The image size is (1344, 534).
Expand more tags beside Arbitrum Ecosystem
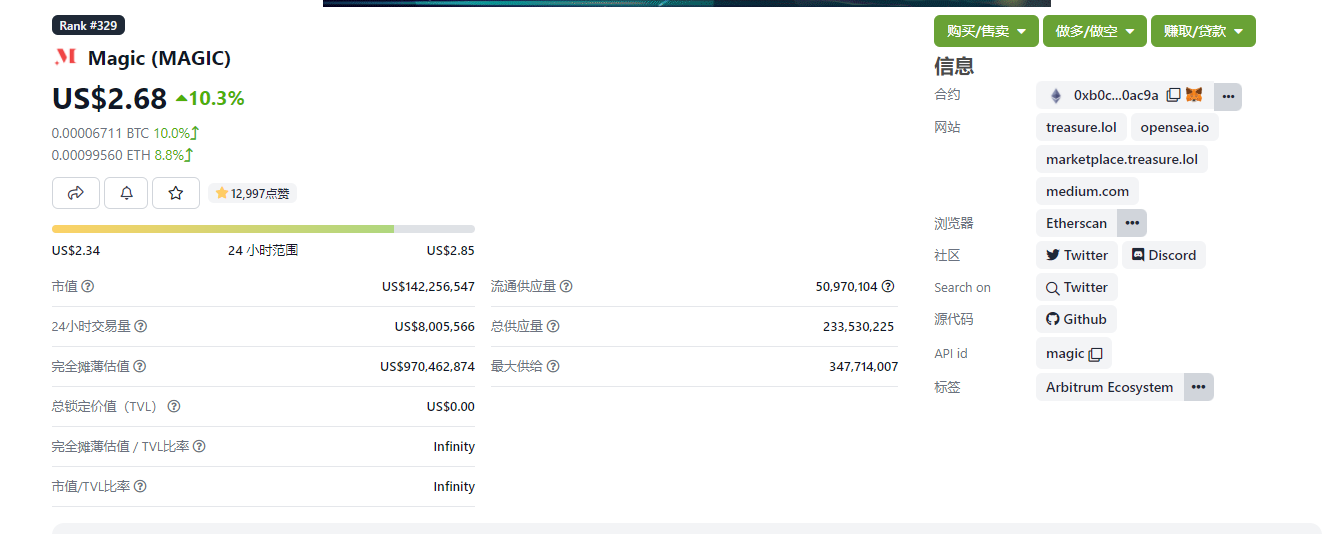pyautogui.click(x=1198, y=387)
